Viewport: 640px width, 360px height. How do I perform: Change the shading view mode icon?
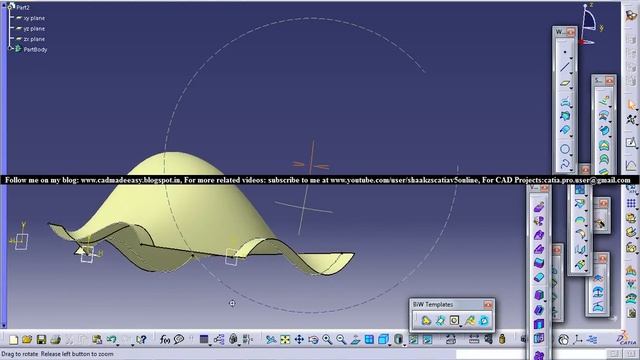(x=398, y=339)
